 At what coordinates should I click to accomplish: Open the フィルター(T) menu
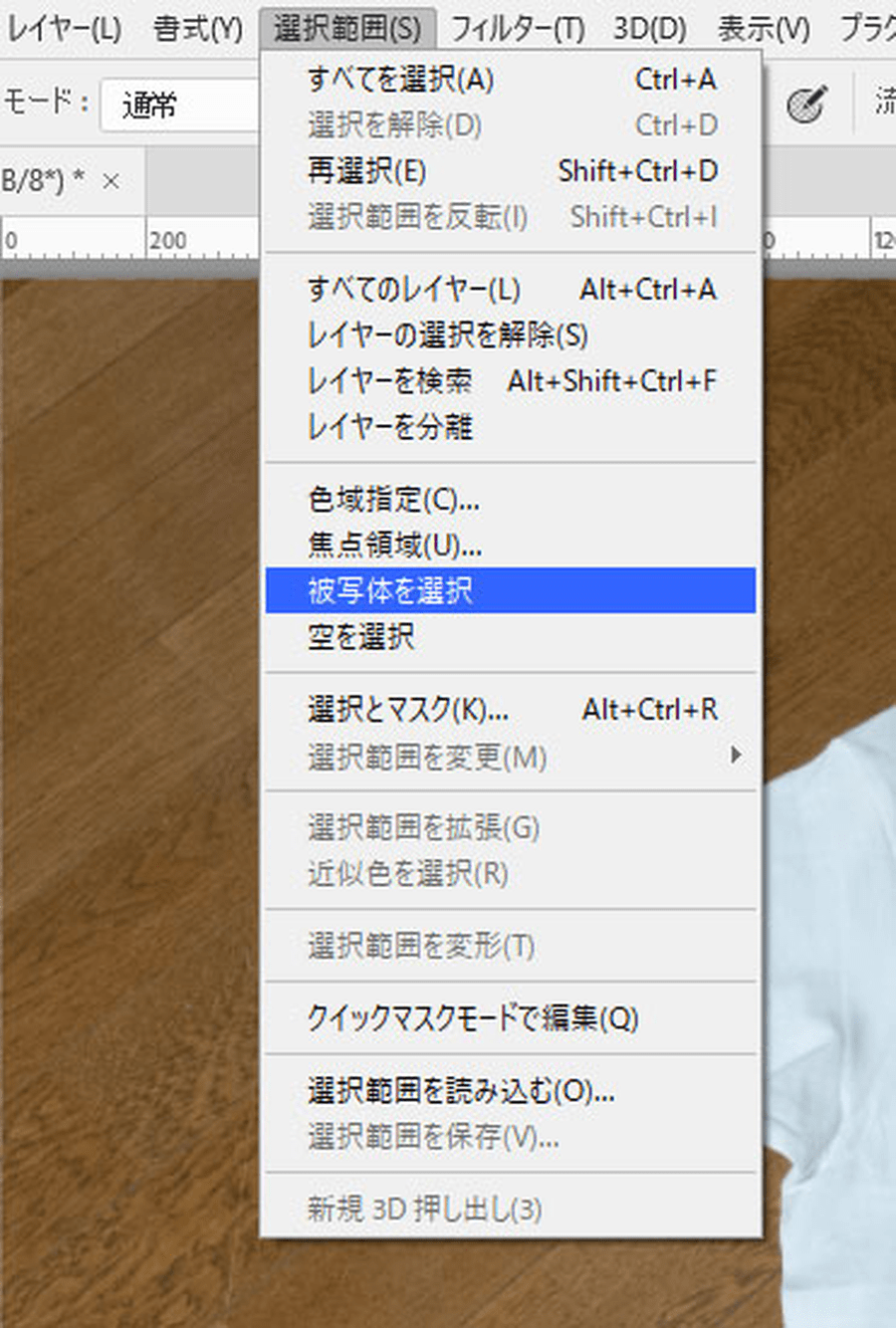[518, 28]
